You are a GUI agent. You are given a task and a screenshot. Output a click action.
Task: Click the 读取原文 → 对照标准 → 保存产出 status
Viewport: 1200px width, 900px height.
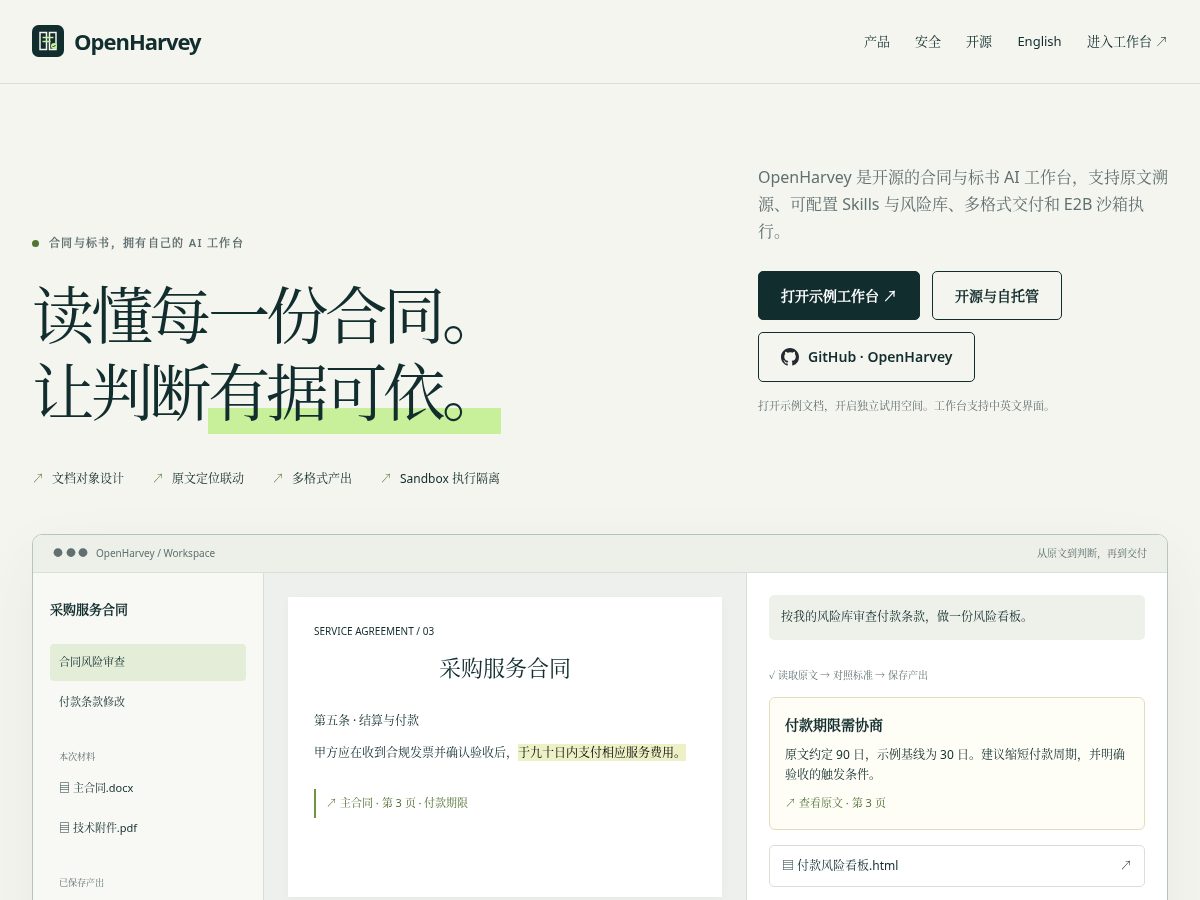[x=848, y=675]
